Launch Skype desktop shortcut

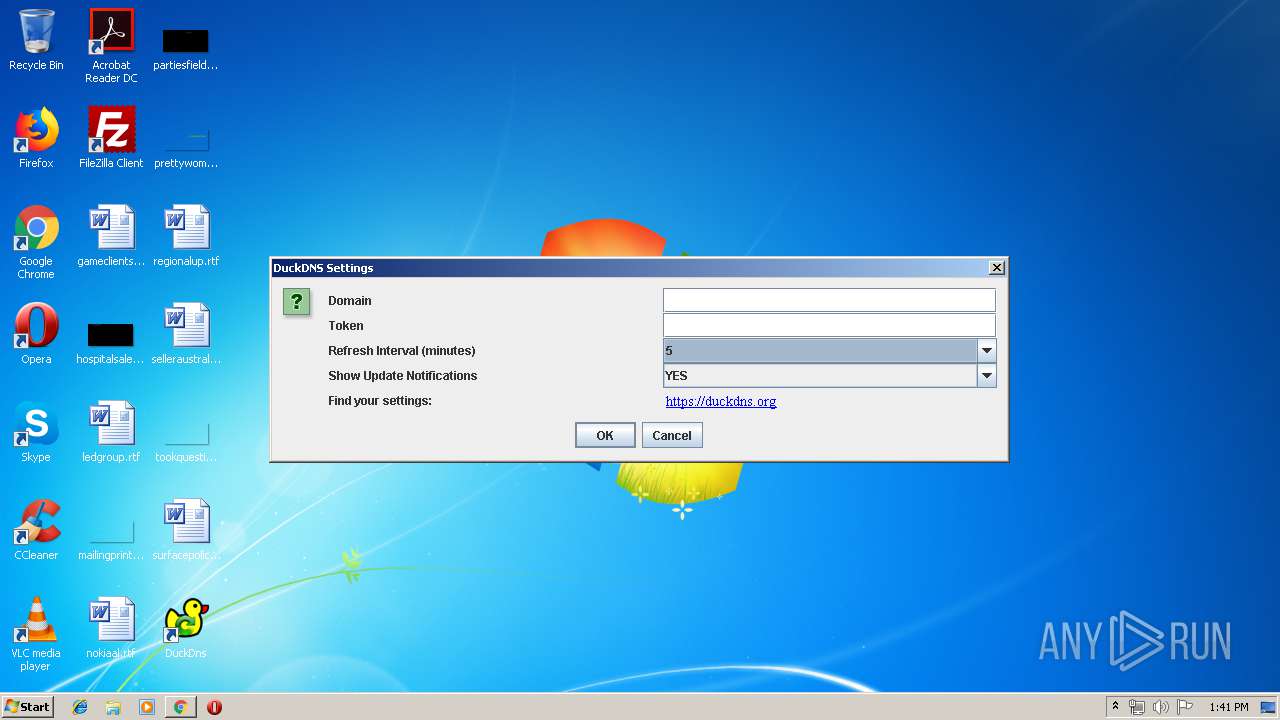point(36,432)
